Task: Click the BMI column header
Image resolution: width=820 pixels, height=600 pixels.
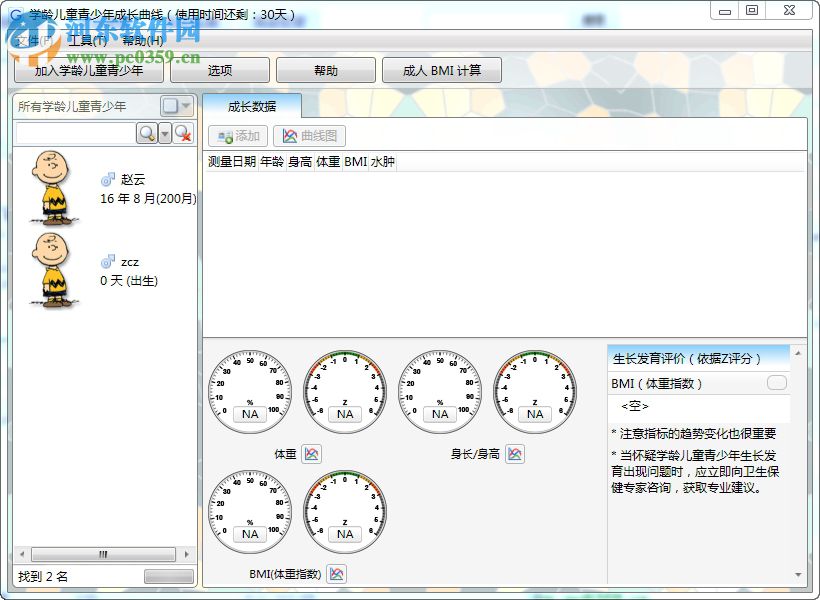Action: click(356, 162)
